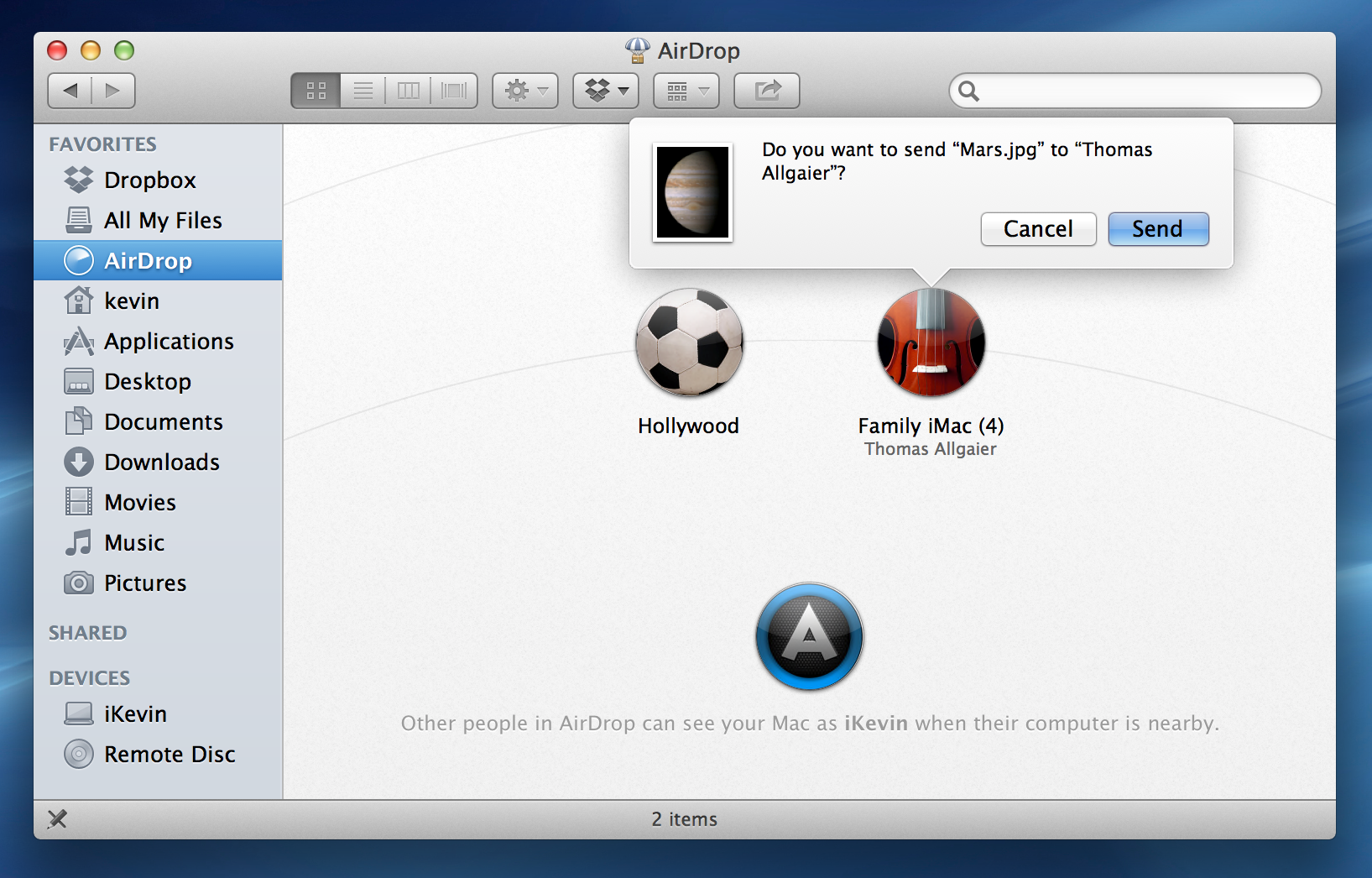Go back with the left arrow button
The height and width of the screenshot is (878, 1372).
click(x=70, y=91)
